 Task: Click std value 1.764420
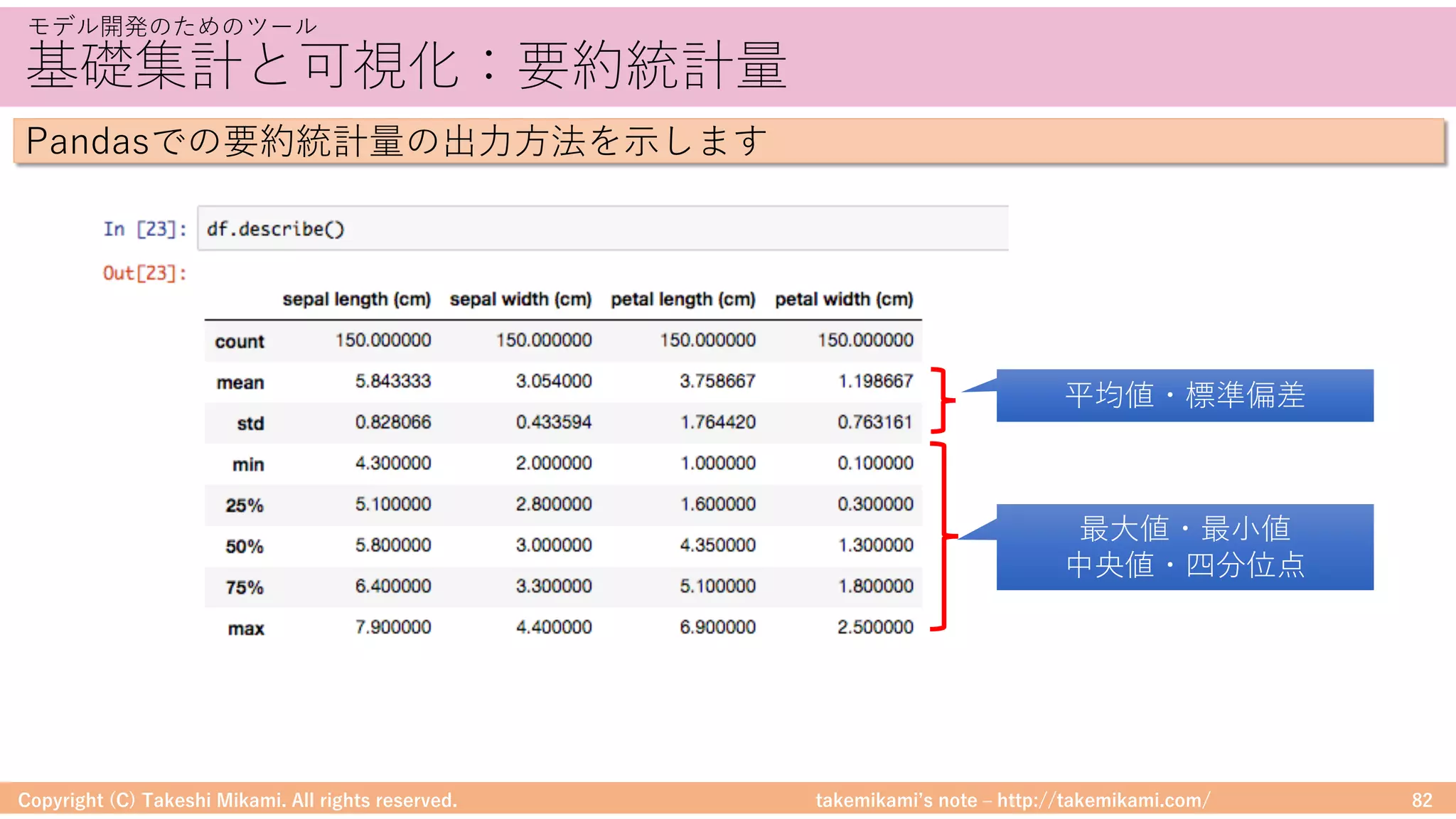(x=718, y=422)
